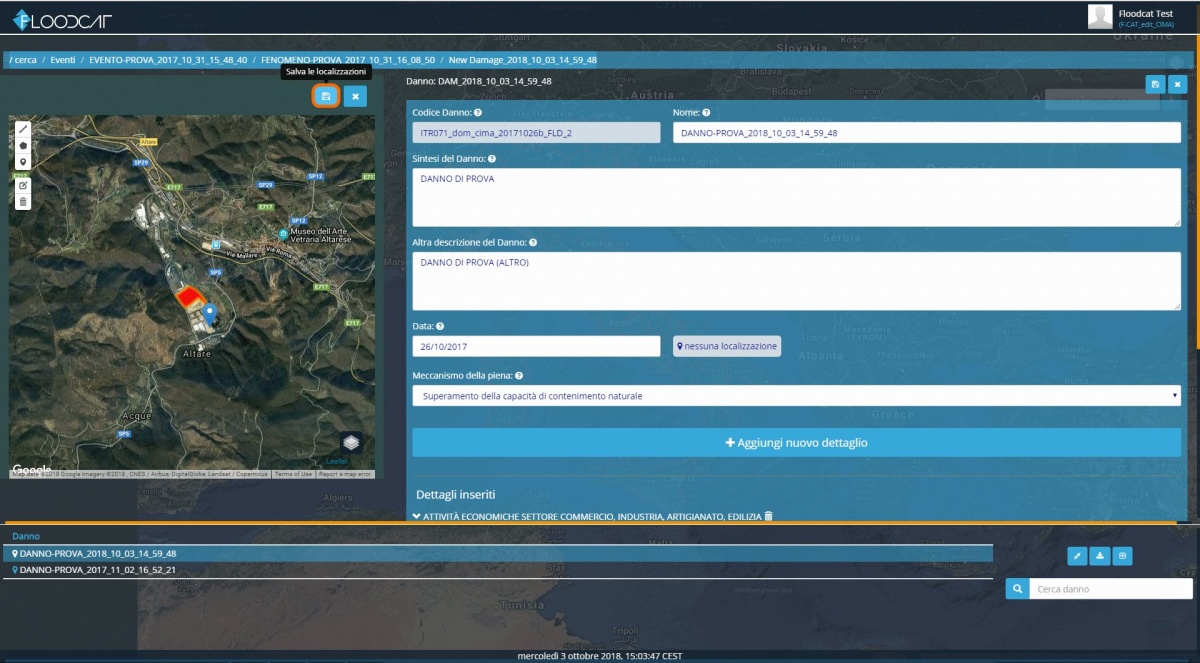Open FENOMENO-PROVA_2017_10_31_16_08_50 breadcrumb
This screenshot has width=1200, height=663.
coord(349,60)
